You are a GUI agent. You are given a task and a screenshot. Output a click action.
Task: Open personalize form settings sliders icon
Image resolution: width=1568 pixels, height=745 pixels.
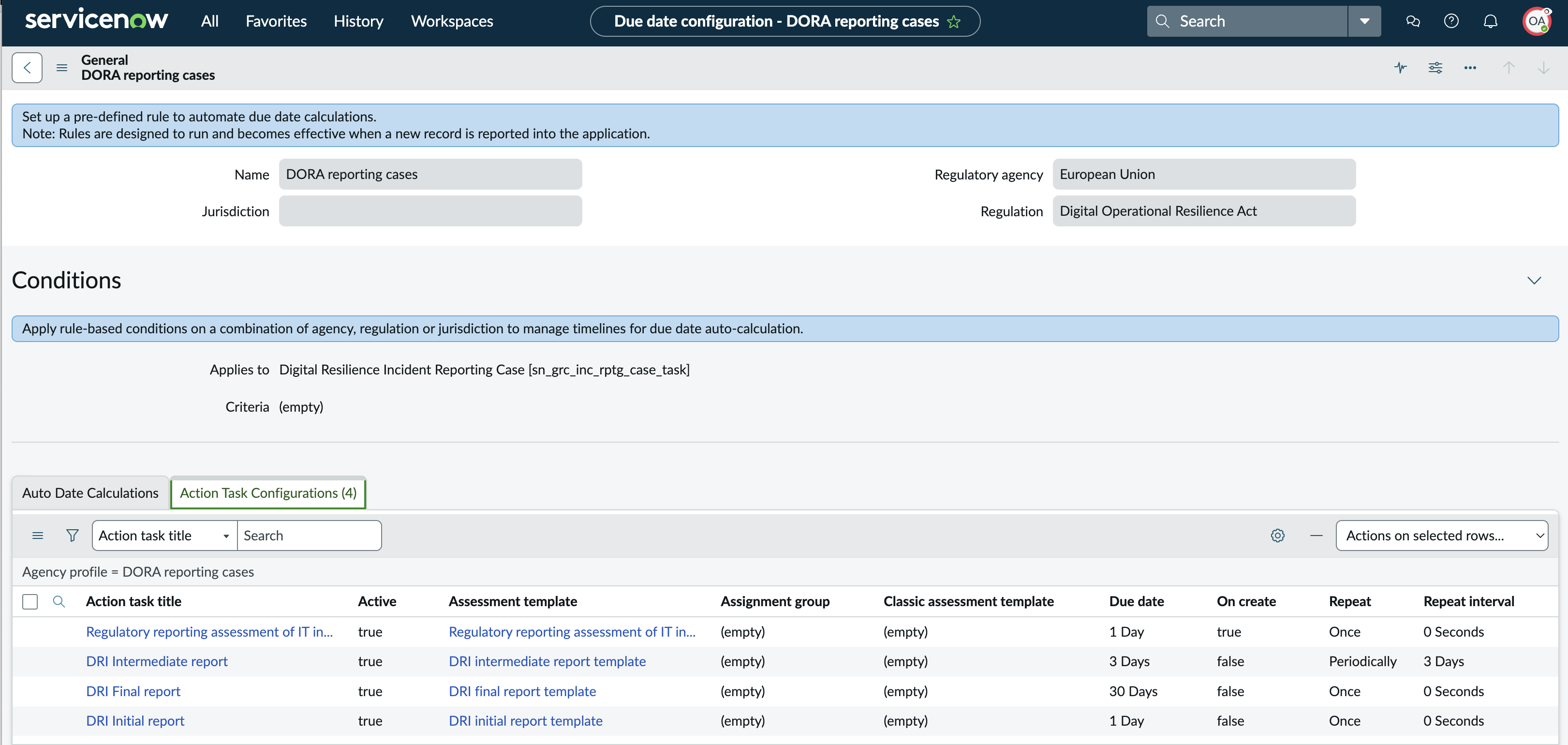tap(1435, 68)
